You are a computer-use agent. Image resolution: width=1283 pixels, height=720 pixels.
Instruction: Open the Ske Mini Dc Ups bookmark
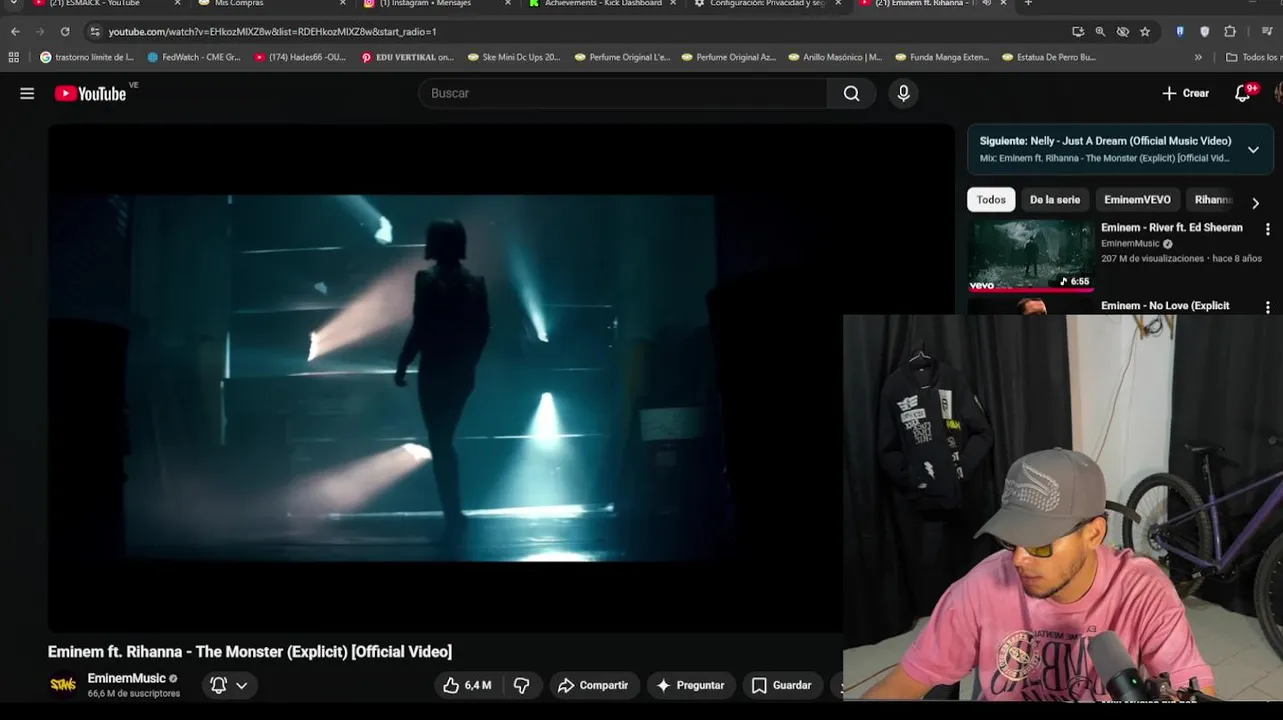coord(514,57)
